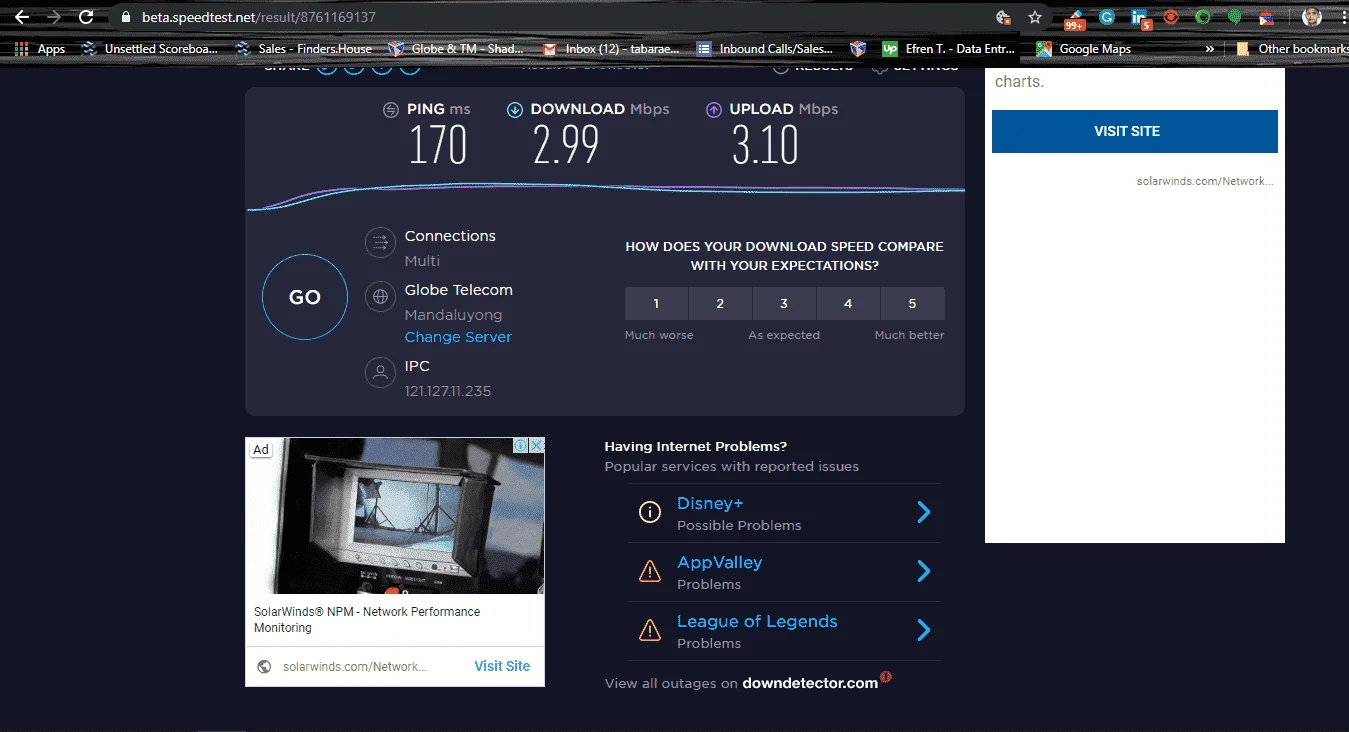Open the Unsettled Scoreboard bookmark
The height and width of the screenshot is (732, 1349).
(x=150, y=49)
